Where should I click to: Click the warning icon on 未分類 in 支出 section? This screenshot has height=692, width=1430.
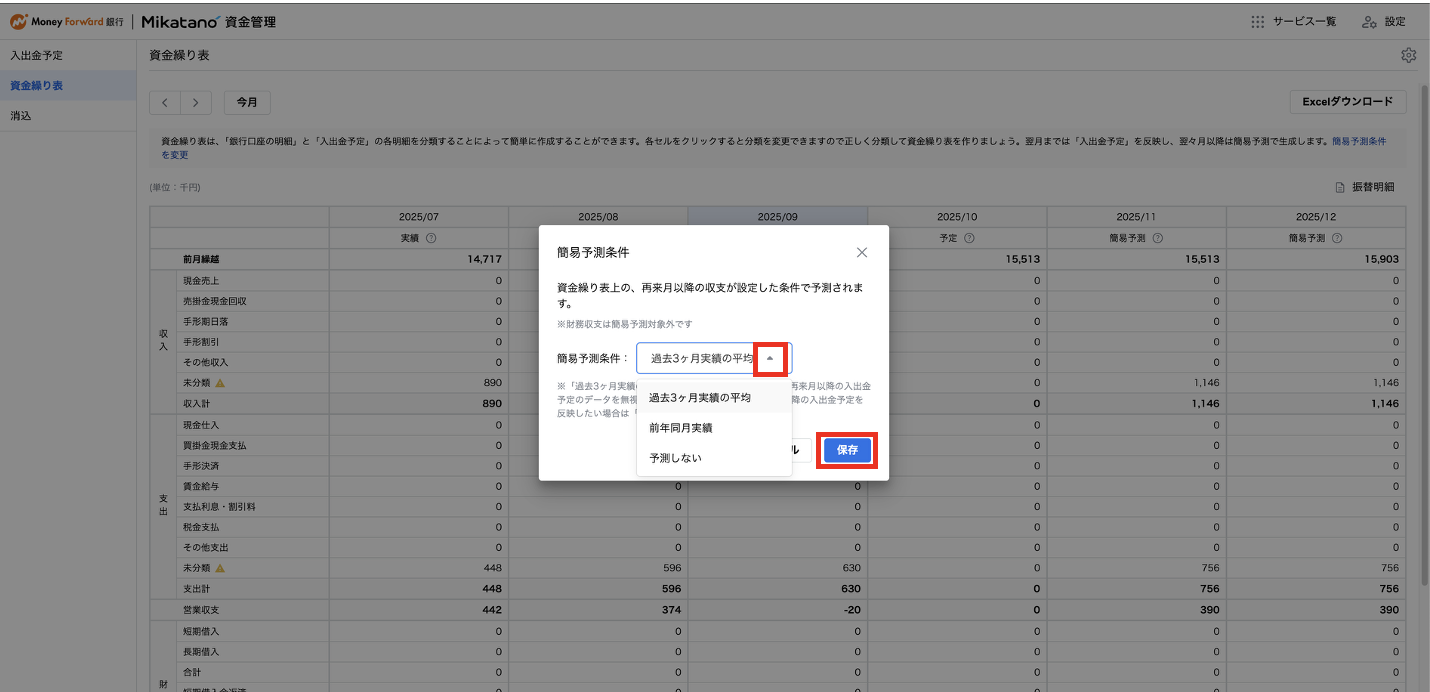[x=220, y=568]
